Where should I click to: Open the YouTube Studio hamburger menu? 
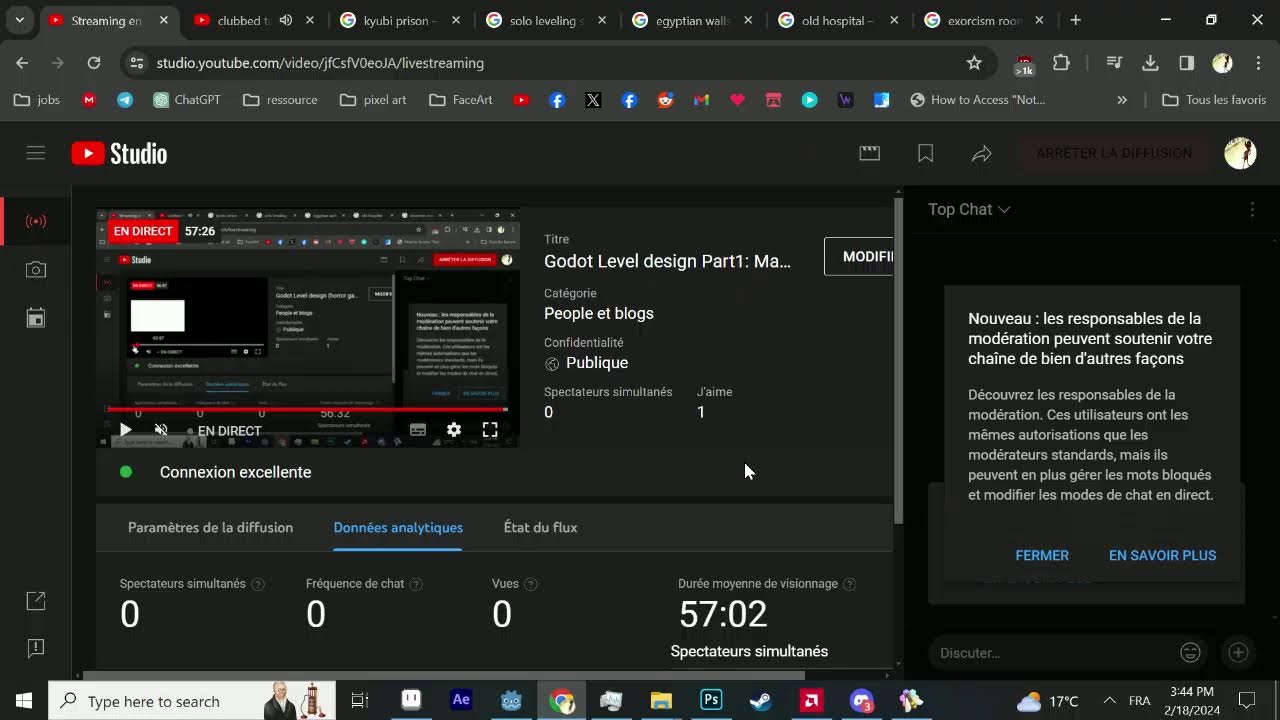coord(36,153)
